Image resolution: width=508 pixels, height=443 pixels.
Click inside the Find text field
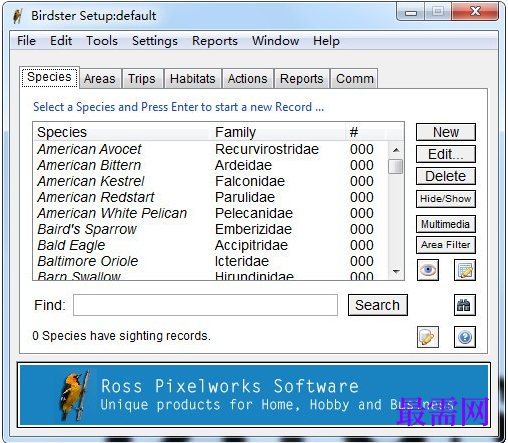coord(205,305)
